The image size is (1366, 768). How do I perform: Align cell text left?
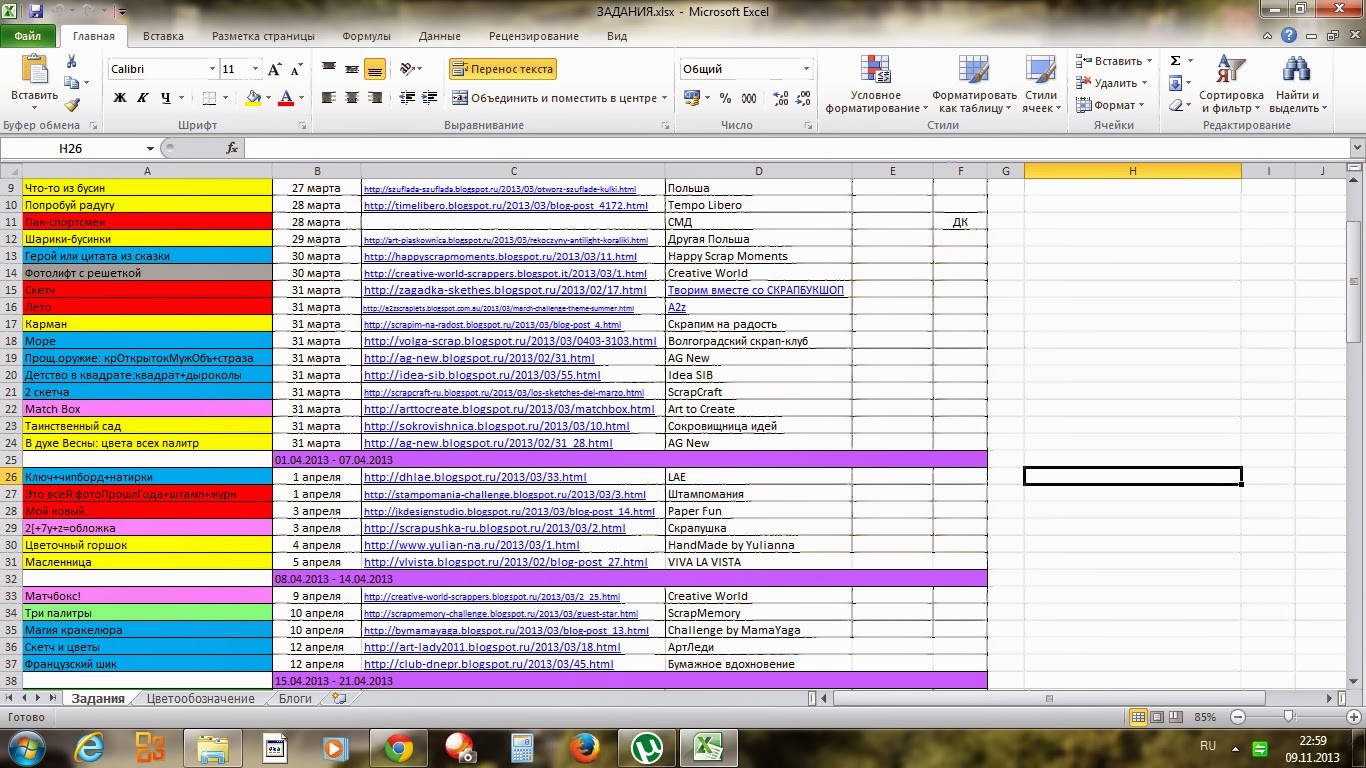click(x=328, y=98)
